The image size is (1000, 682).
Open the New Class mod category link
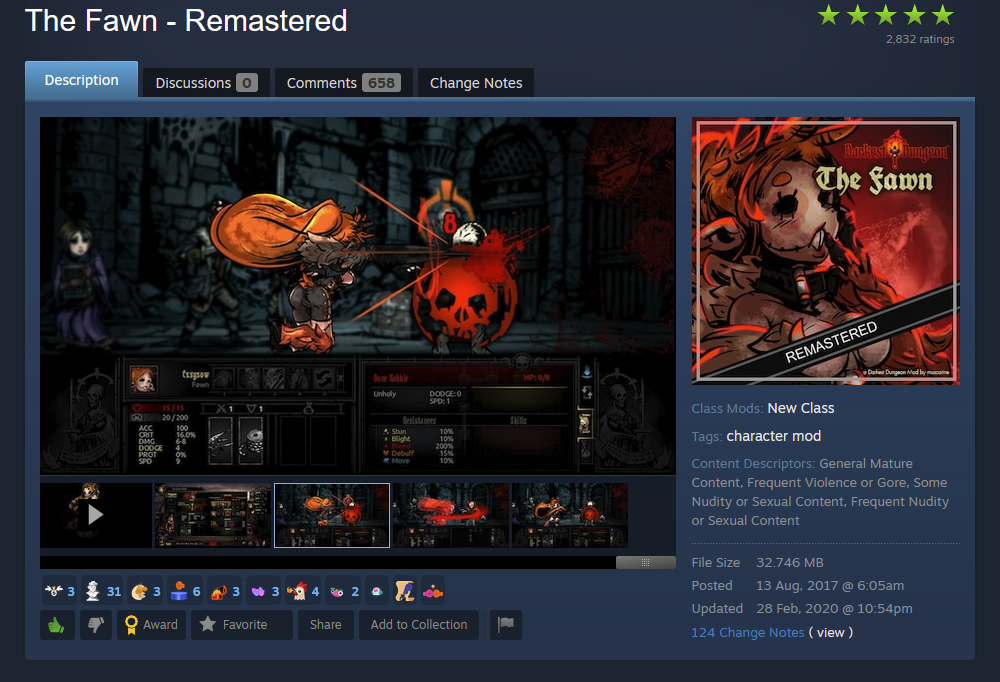coord(800,408)
